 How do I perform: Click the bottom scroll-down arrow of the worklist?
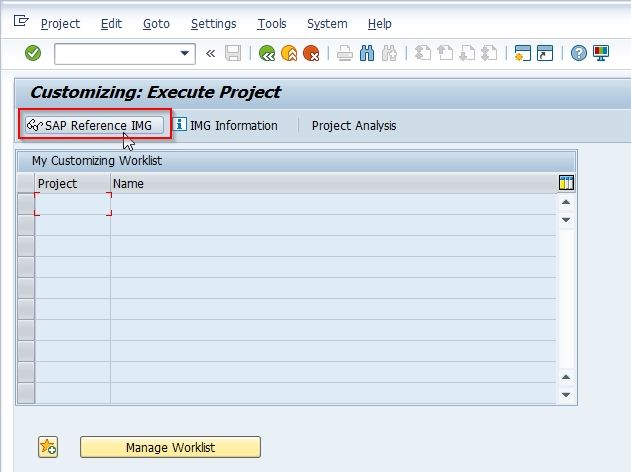(566, 395)
